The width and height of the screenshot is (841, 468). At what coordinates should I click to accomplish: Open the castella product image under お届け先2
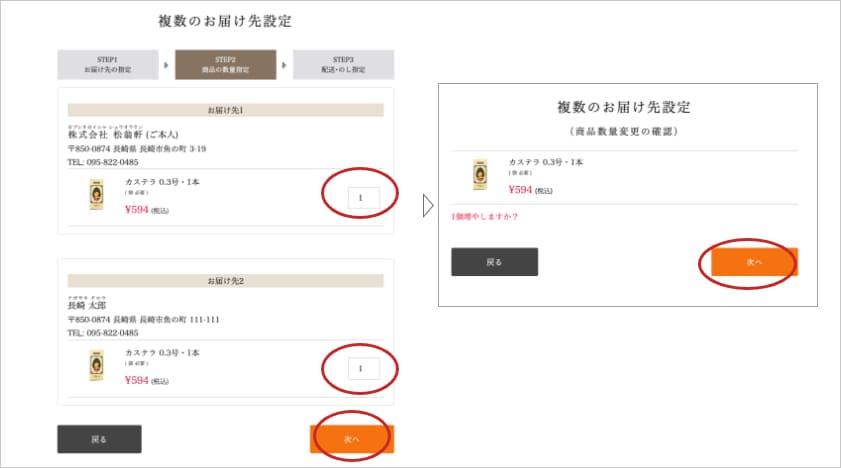97,366
